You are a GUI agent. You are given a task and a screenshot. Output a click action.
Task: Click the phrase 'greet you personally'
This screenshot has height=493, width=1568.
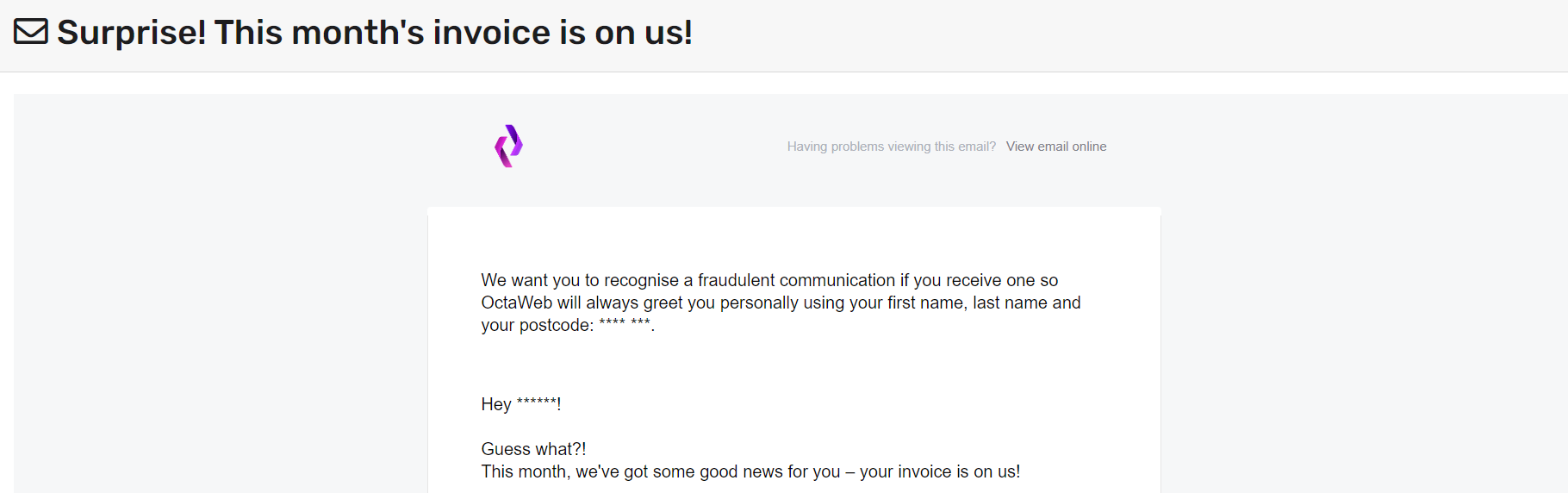719,303
